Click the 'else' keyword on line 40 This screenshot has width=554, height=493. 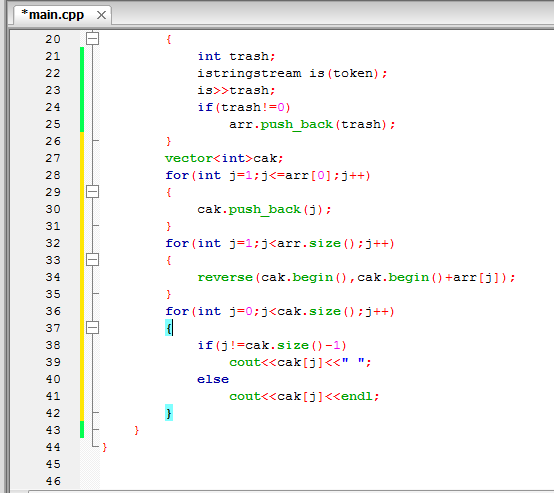click(x=213, y=379)
